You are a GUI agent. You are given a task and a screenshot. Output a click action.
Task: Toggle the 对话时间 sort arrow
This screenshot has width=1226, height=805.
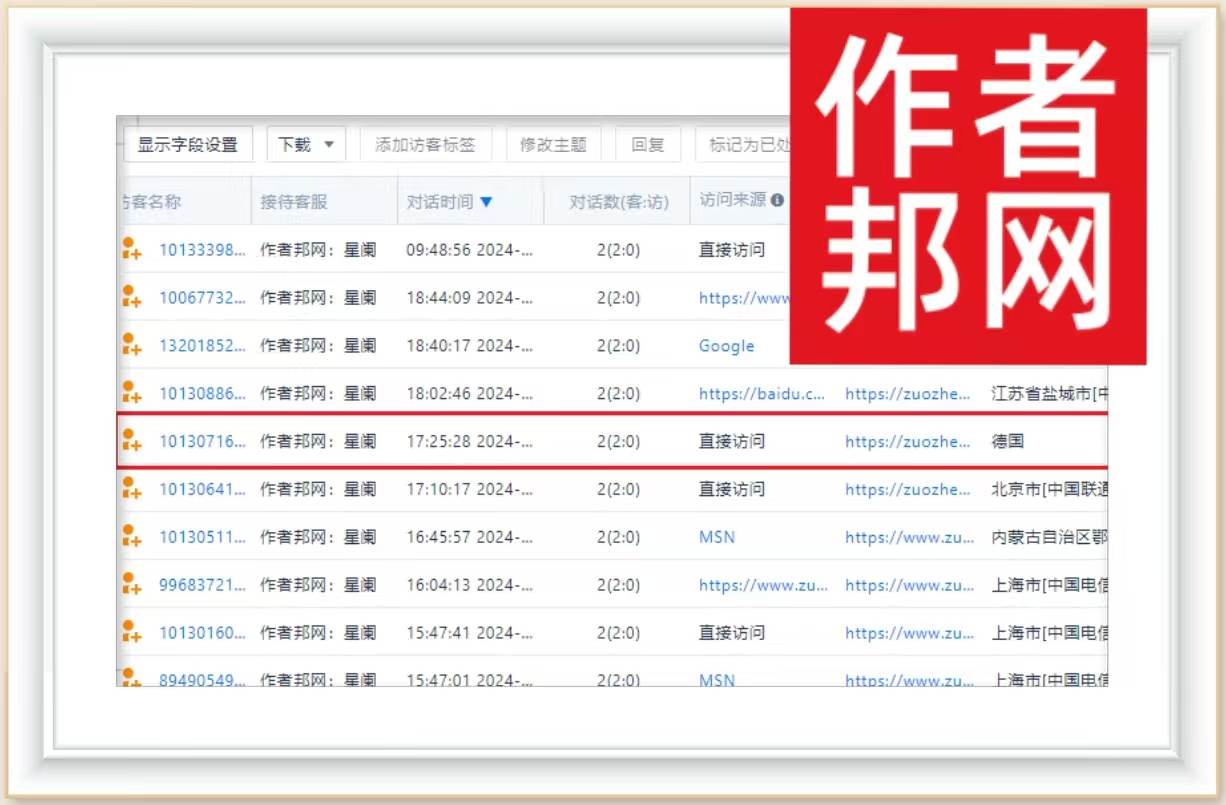(486, 202)
